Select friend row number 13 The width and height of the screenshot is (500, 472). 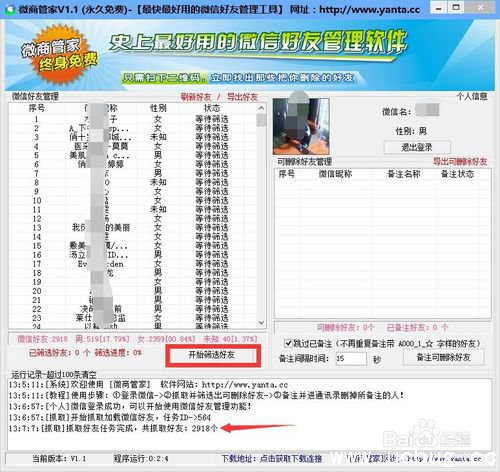click(133, 228)
